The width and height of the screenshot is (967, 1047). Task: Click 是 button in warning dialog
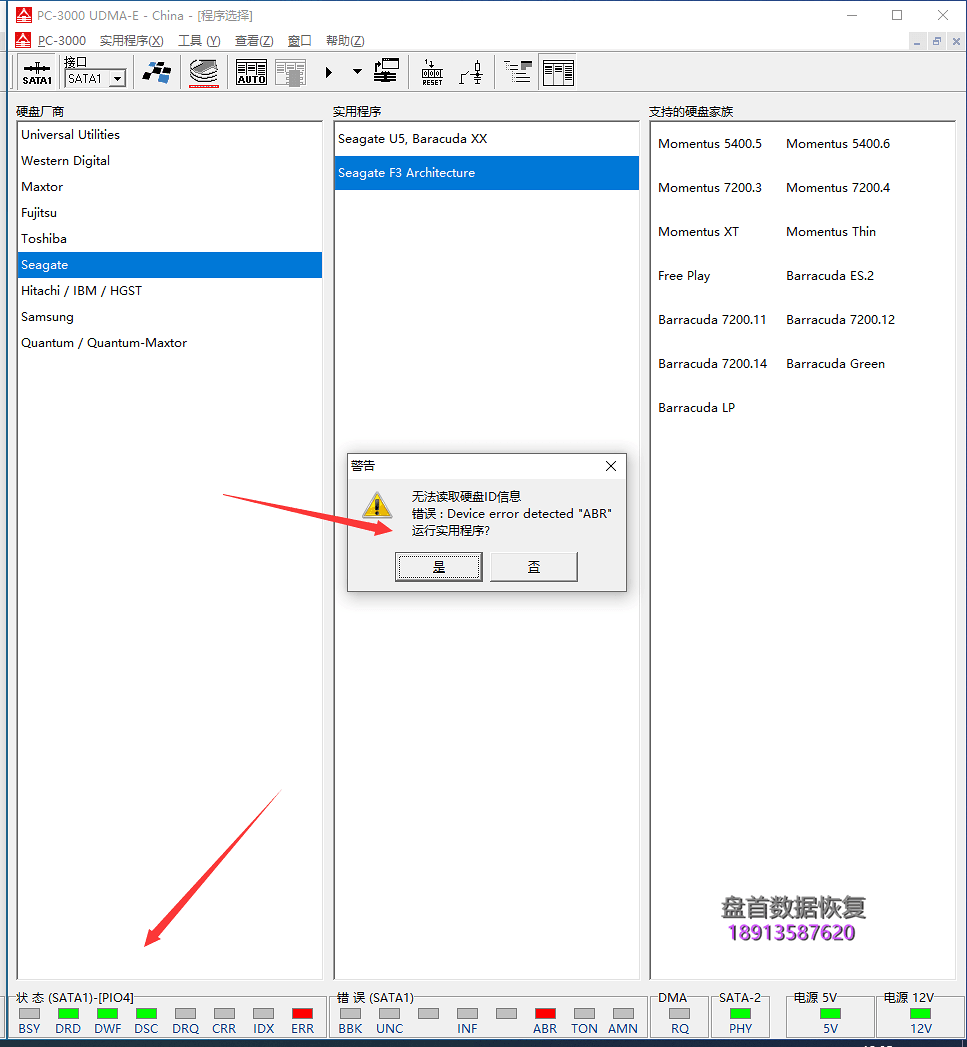click(439, 567)
